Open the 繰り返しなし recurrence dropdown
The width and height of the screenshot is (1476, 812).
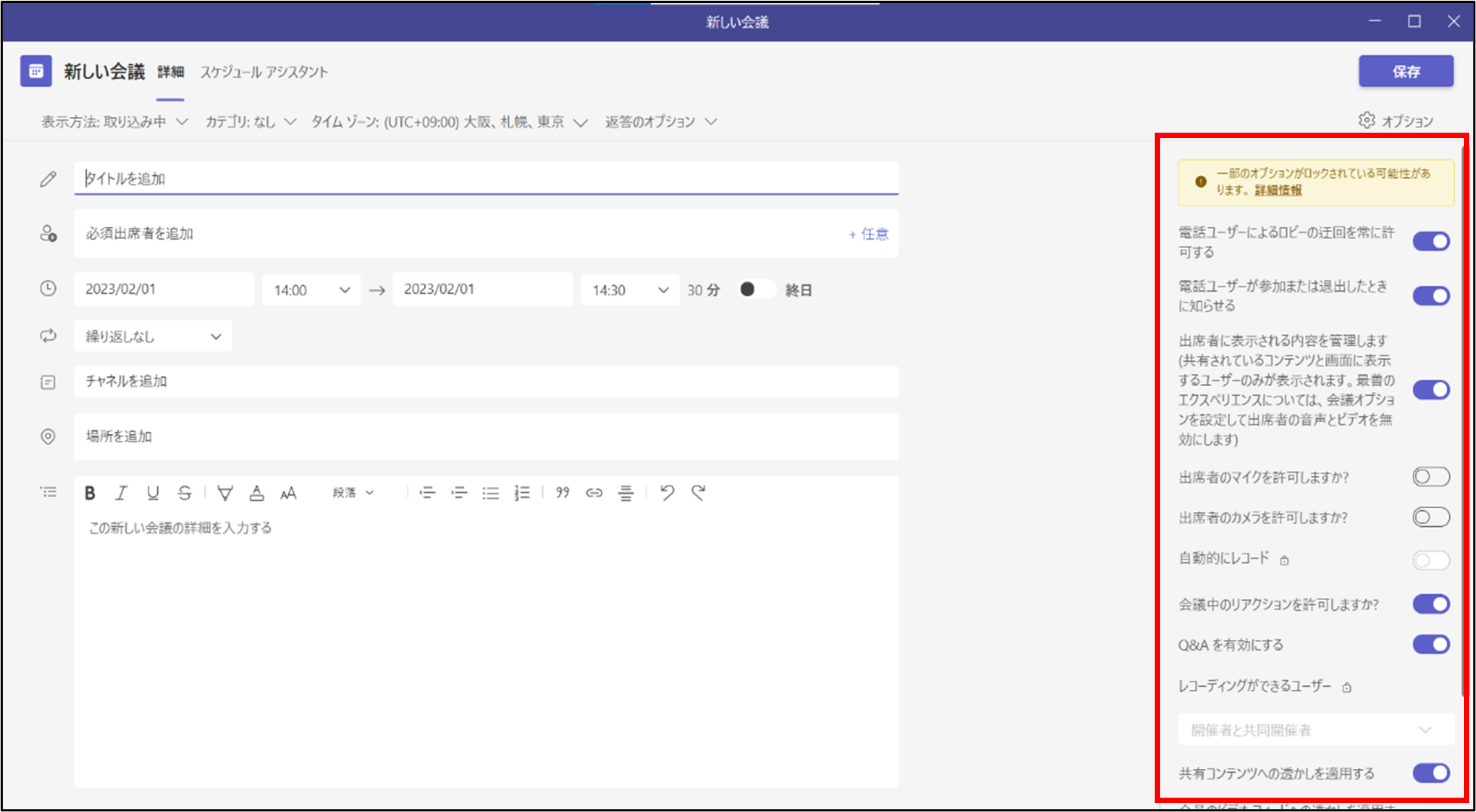tap(153, 336)
